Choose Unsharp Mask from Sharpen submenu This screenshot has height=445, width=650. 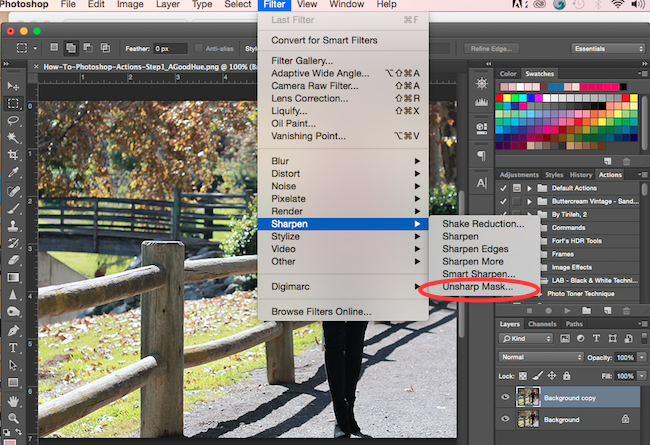click(478, 287)
